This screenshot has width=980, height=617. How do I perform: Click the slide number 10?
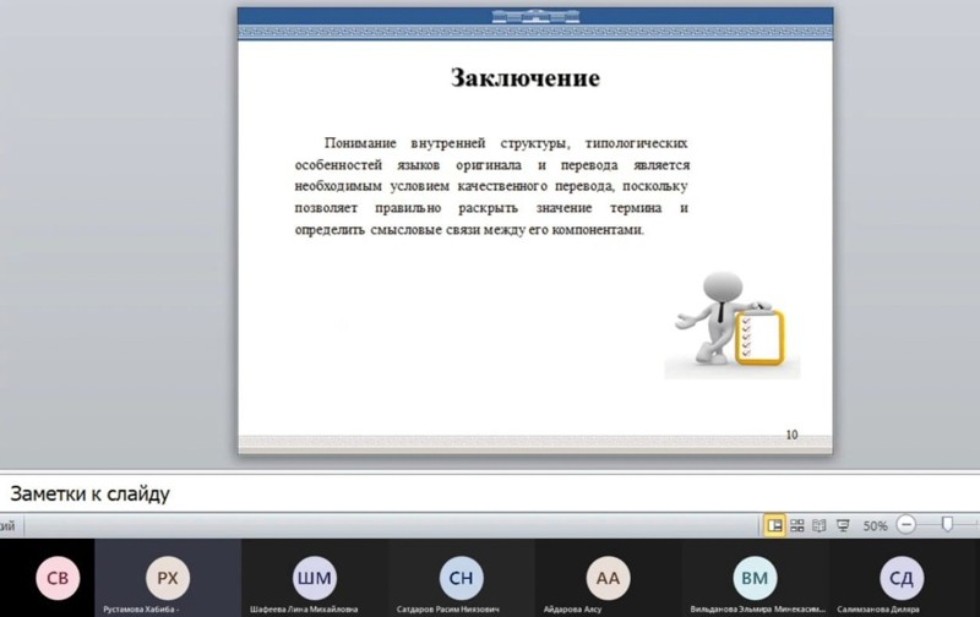click(x=790, y=432)
